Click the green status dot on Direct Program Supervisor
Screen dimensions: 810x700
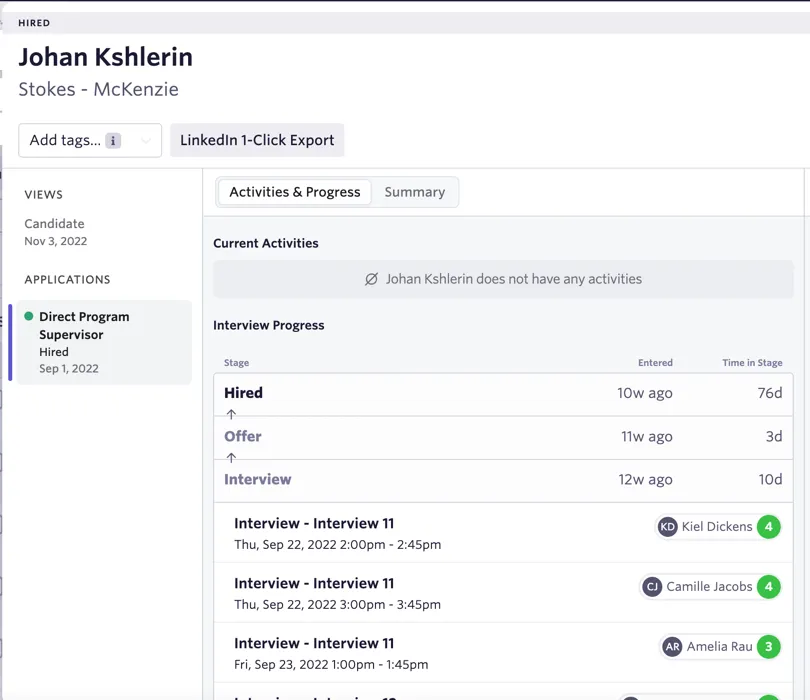click(x=29, y=316)
